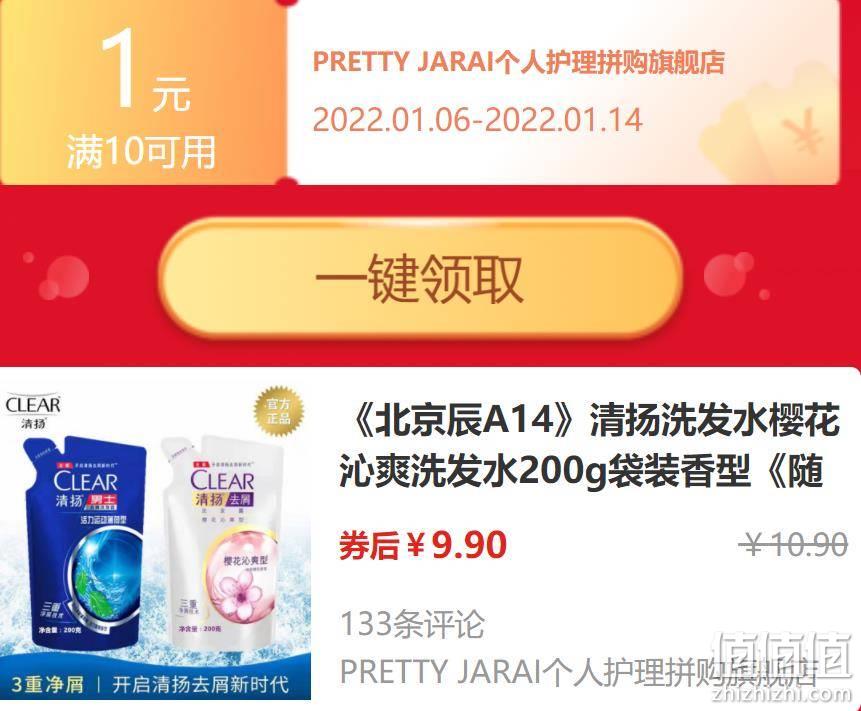Screen dimensions: 861x711
Task: Click the 一键领取 claim button
Action: (x=421, y=279)
